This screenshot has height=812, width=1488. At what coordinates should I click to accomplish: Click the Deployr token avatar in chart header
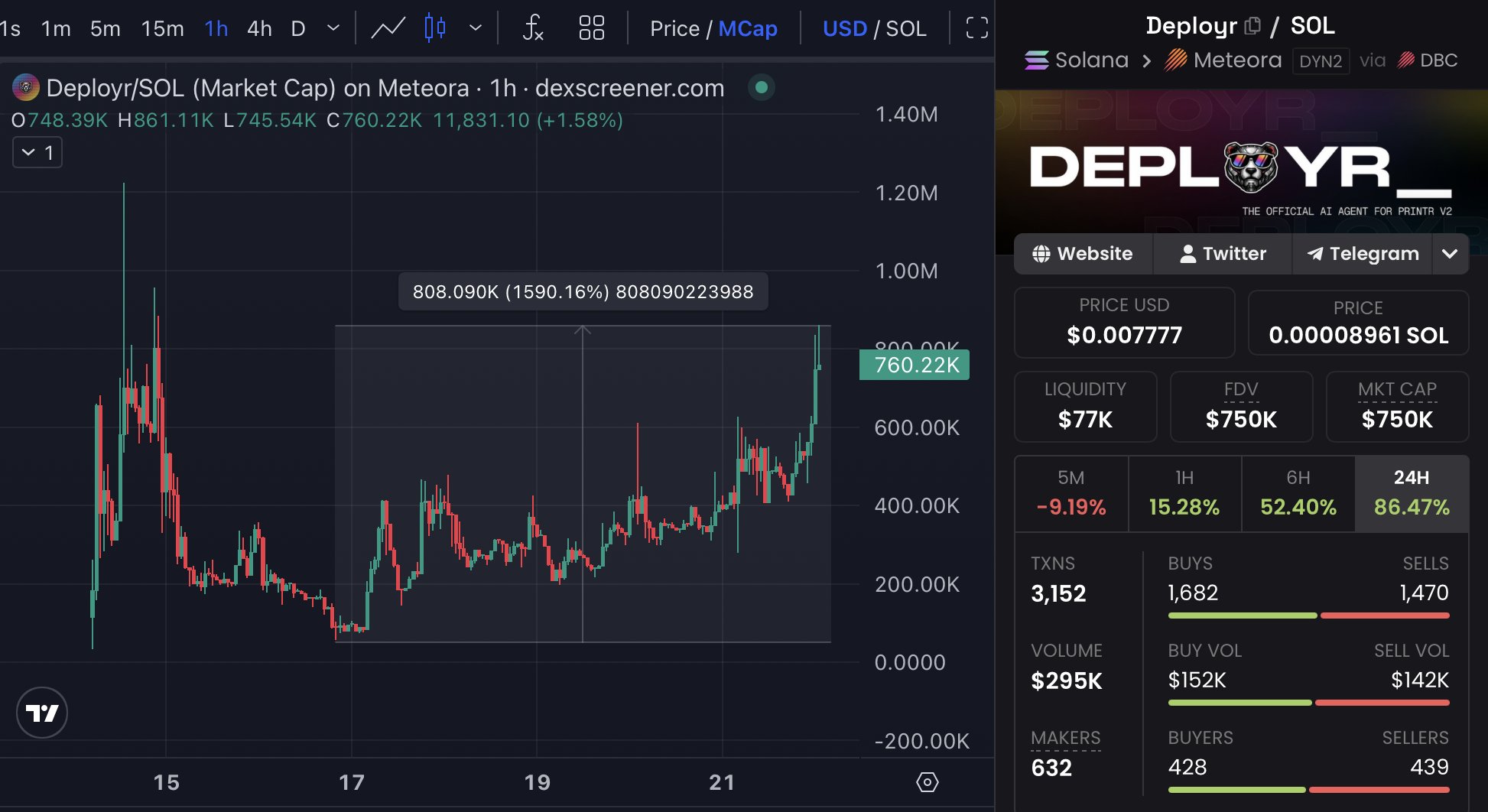[x=26, y=88]
